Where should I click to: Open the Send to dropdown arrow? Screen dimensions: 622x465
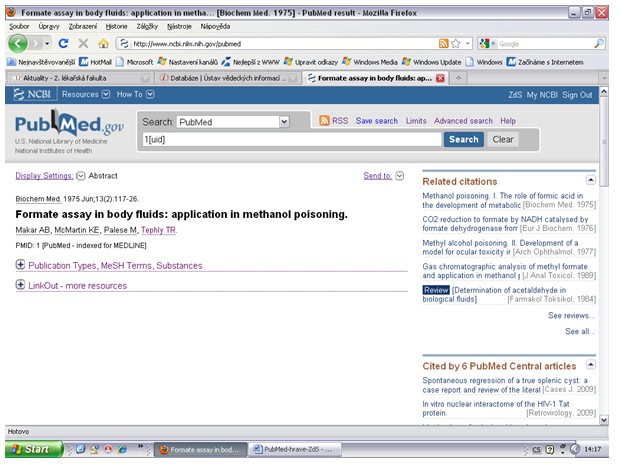click(399, 176)
